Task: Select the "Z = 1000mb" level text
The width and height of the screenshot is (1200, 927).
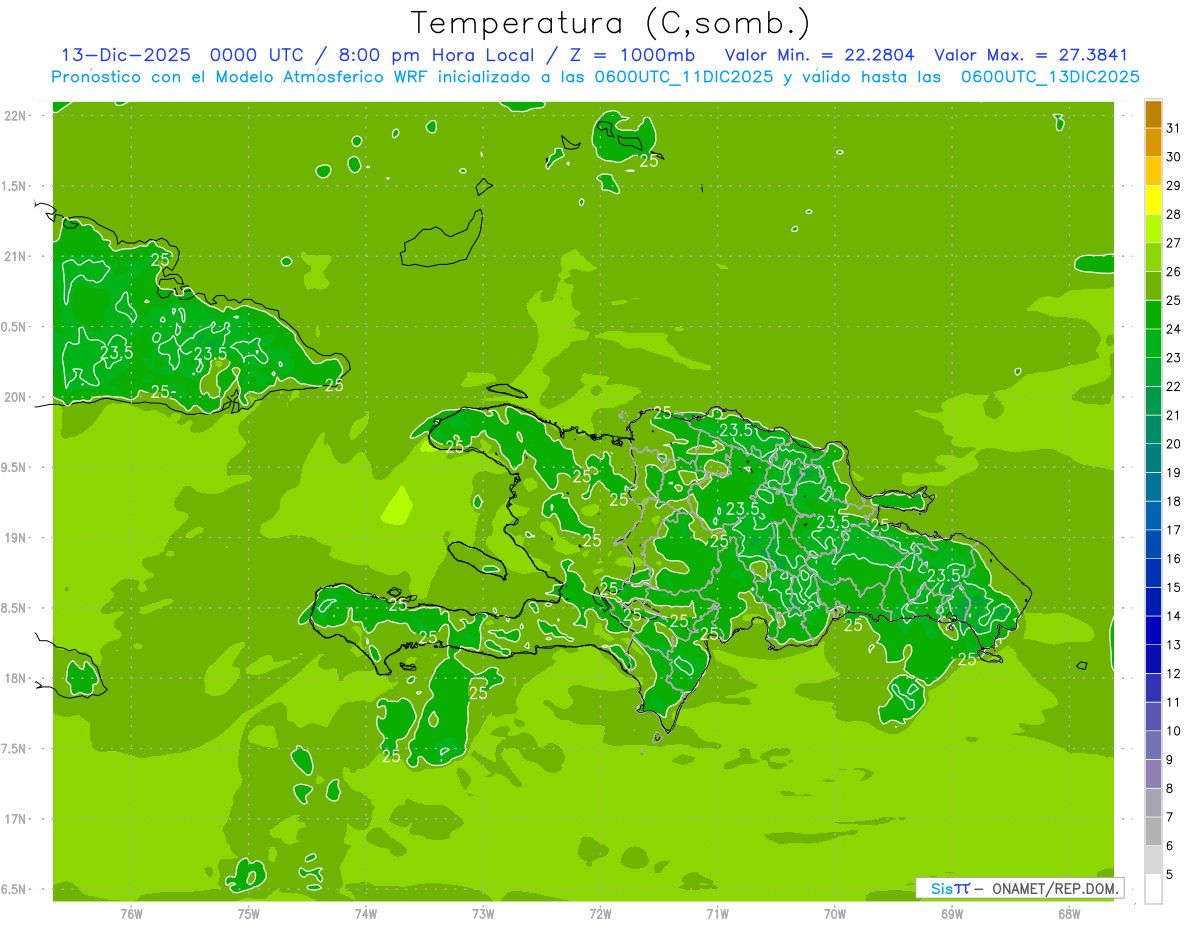Action: pyautogui.click(x=632, y=55)
